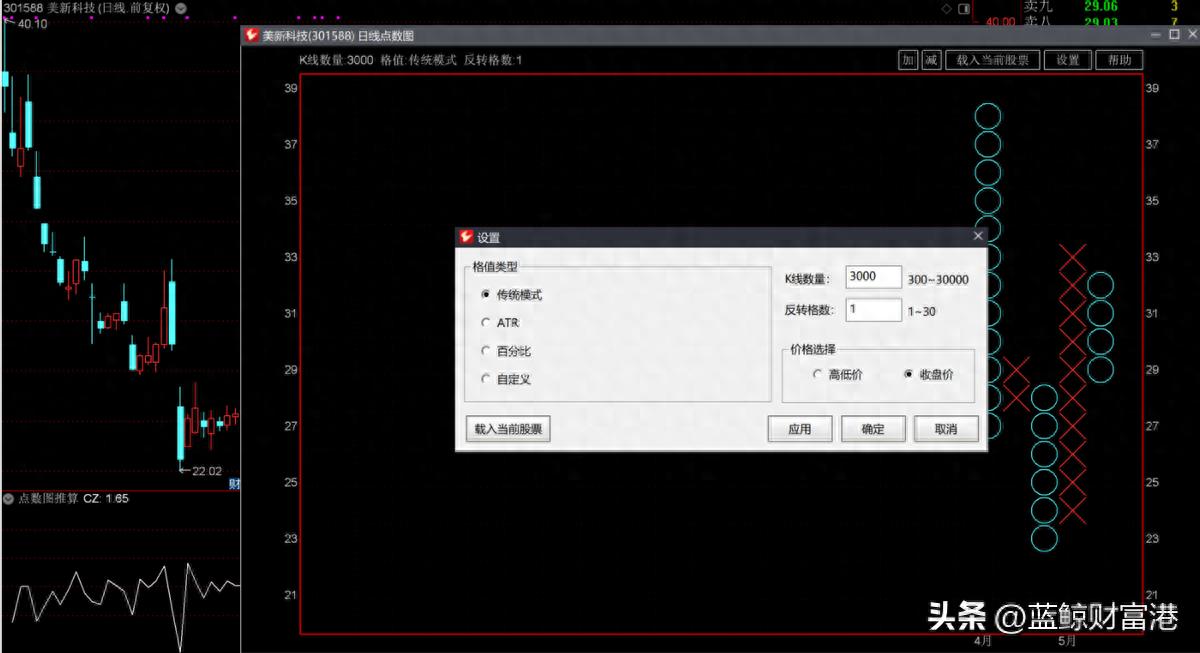
Task: Select 高低价 as the price choice
Action: click(x=818, y=373)
